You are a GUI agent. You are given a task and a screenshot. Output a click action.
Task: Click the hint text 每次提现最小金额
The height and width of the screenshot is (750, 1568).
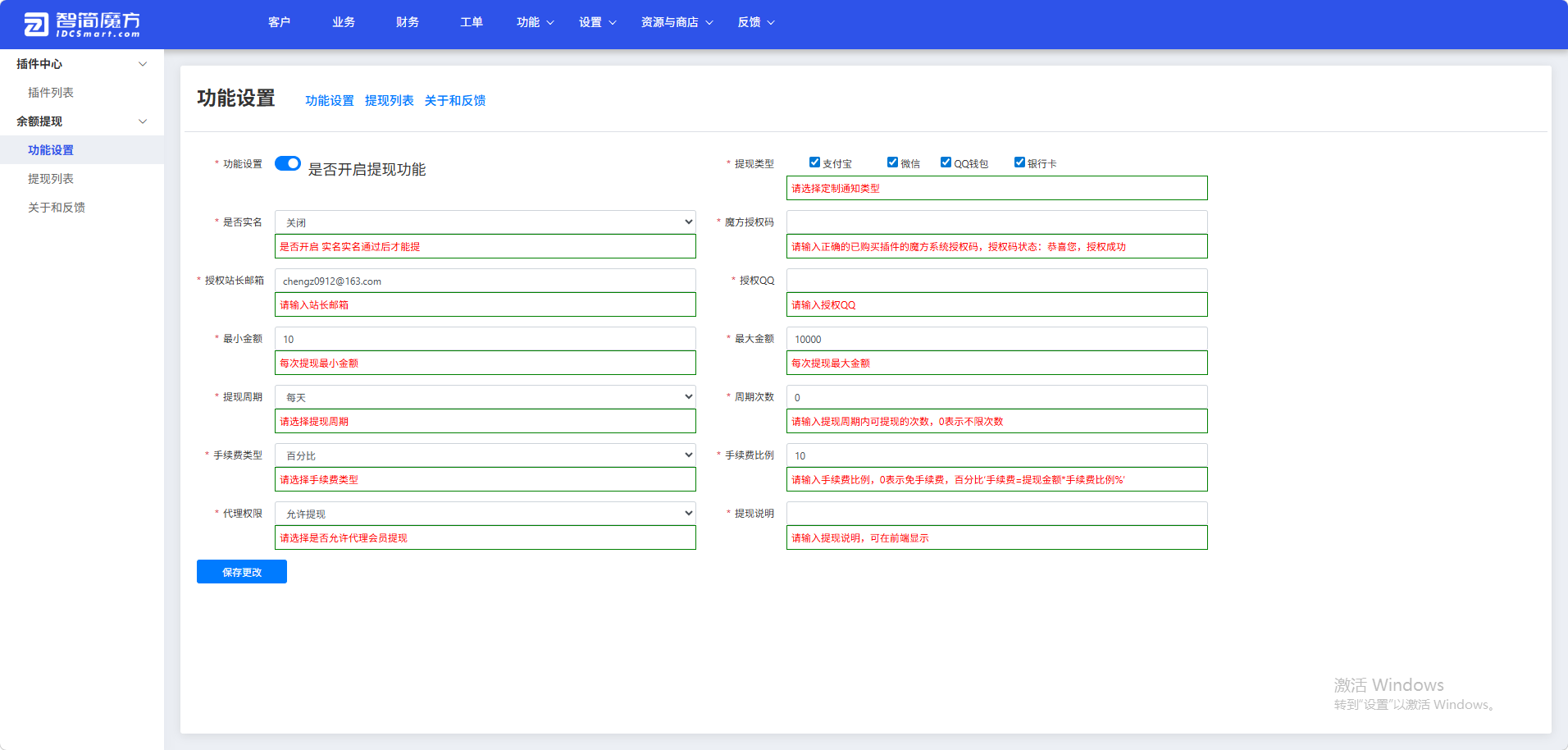tap(319, 364)
